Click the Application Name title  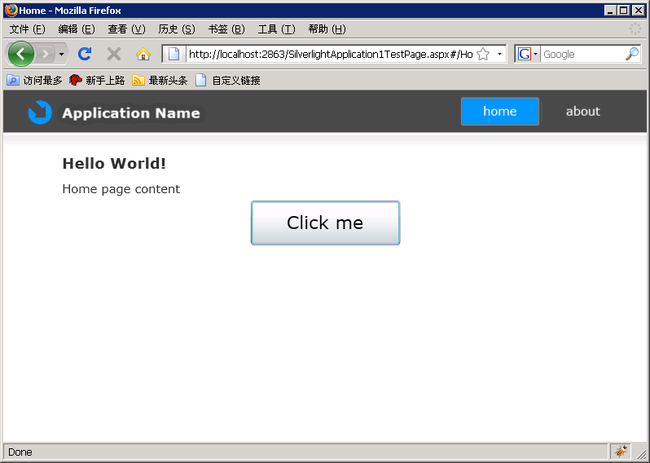pos(131,113)
